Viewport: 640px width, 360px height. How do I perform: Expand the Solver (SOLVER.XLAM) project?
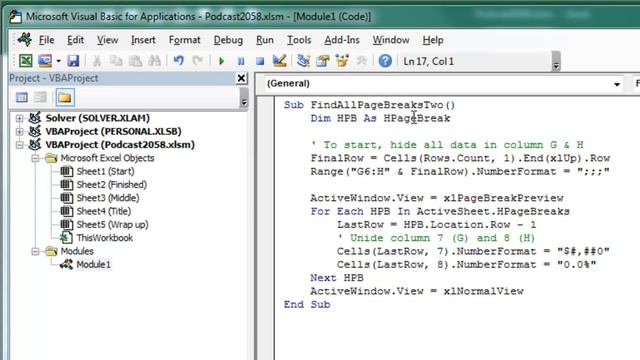coord(19,118)
